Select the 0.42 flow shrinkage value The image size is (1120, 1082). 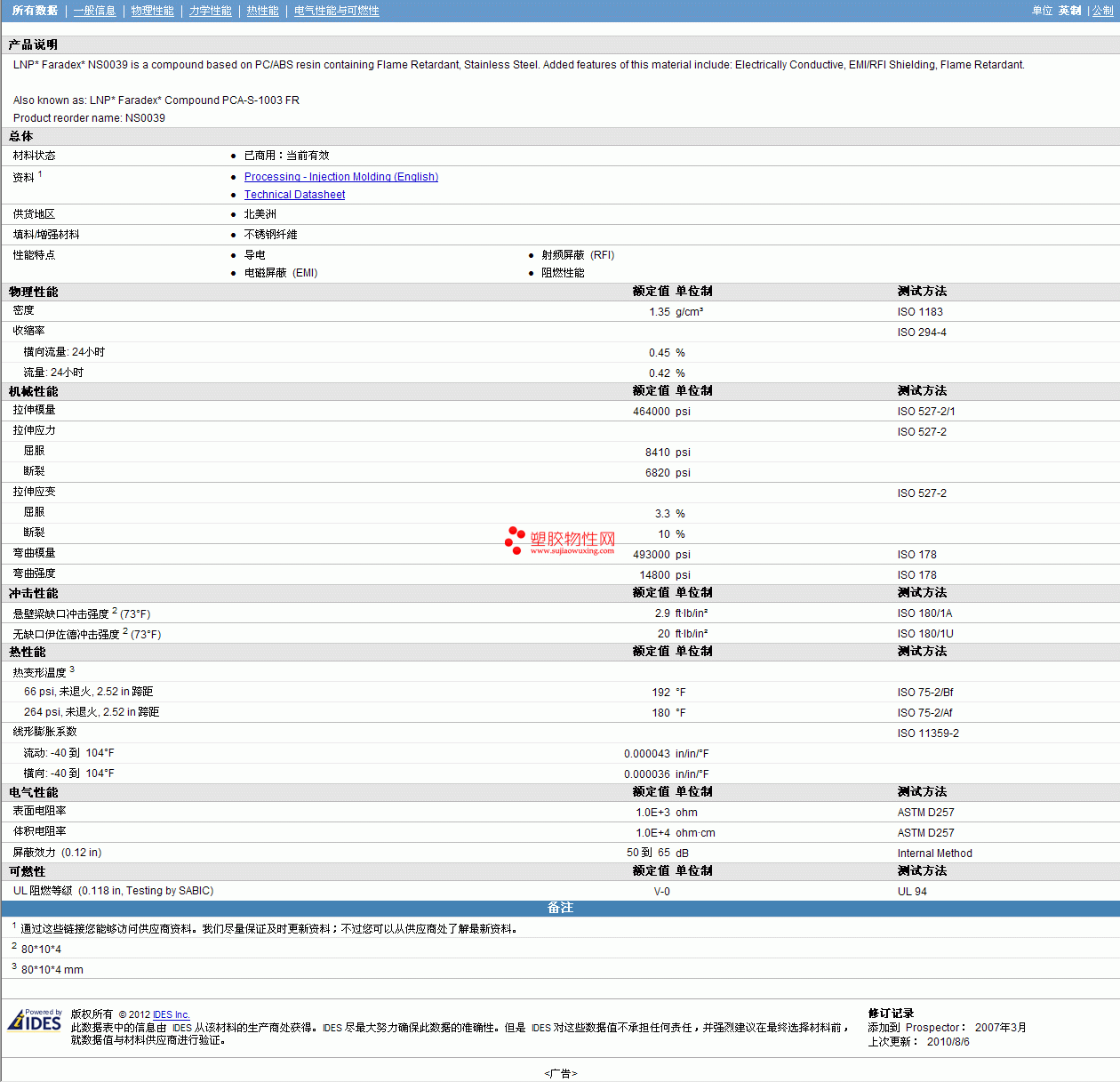click(660, 373)
